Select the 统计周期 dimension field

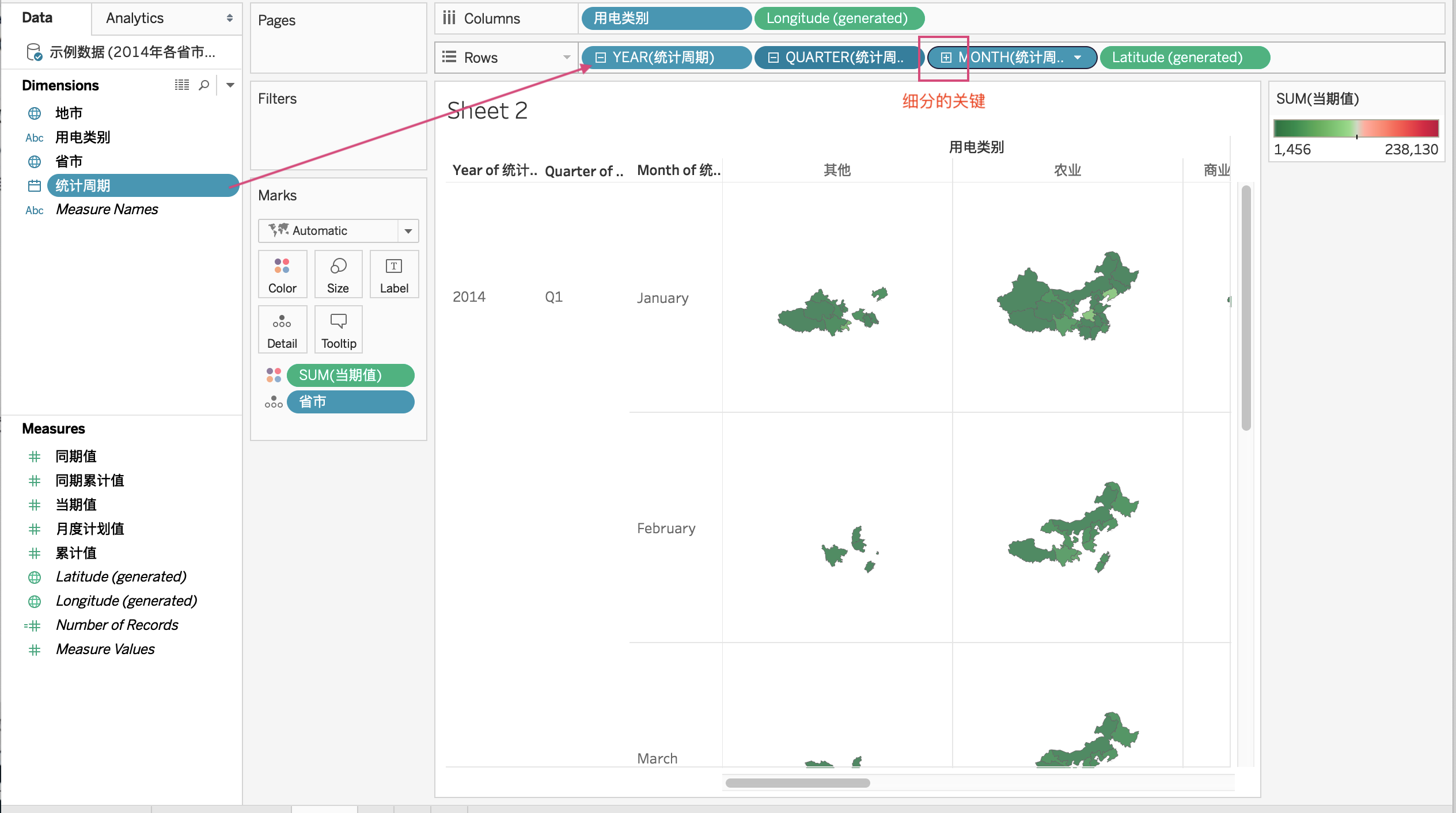click(143, 185)
